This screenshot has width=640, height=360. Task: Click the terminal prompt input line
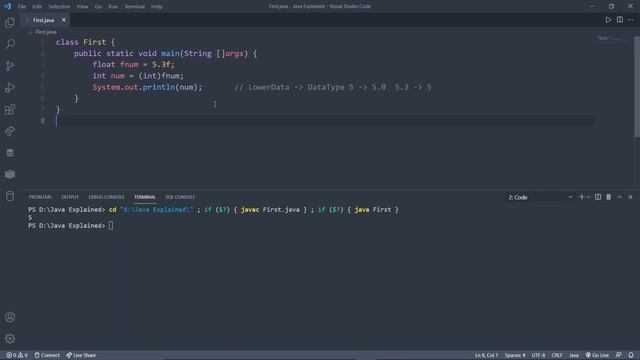point(71,226)
